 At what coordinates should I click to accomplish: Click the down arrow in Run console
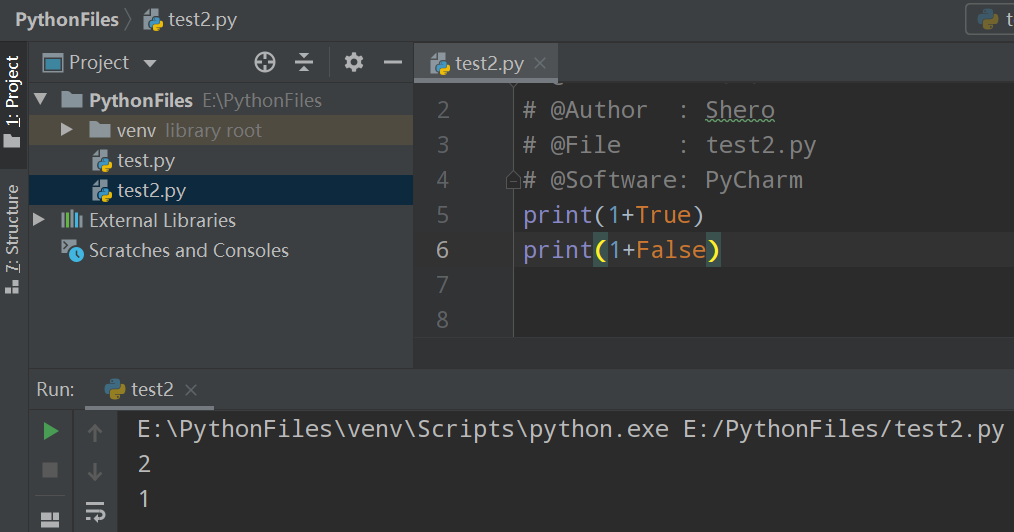(95, 471)
